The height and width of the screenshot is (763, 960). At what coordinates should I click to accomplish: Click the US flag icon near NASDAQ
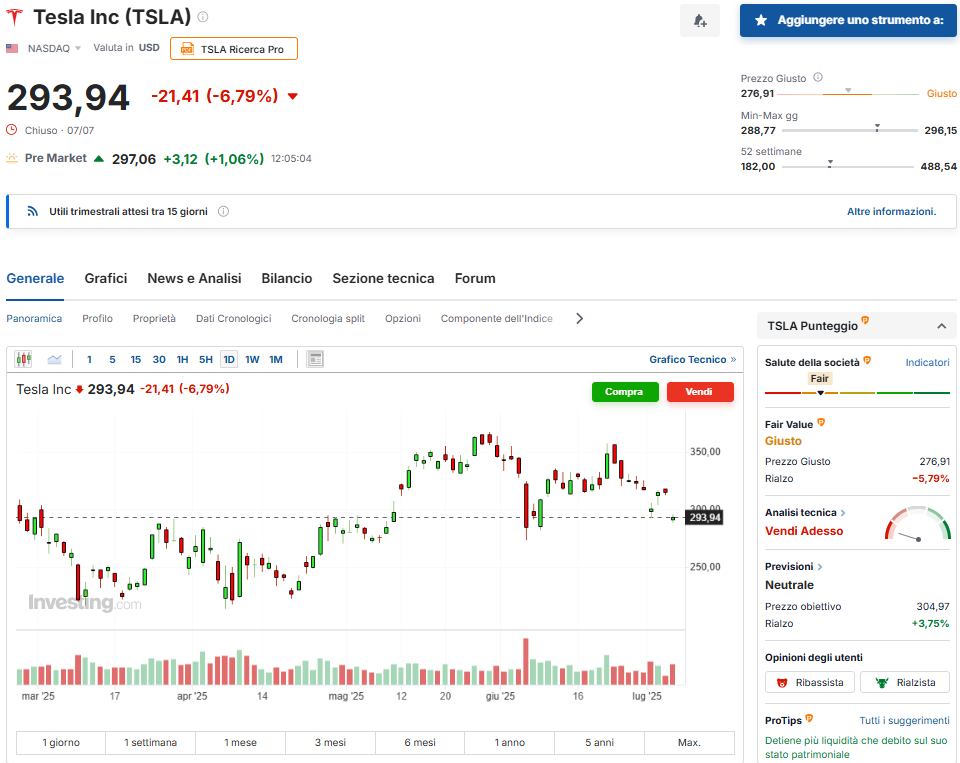coord(12,48)
